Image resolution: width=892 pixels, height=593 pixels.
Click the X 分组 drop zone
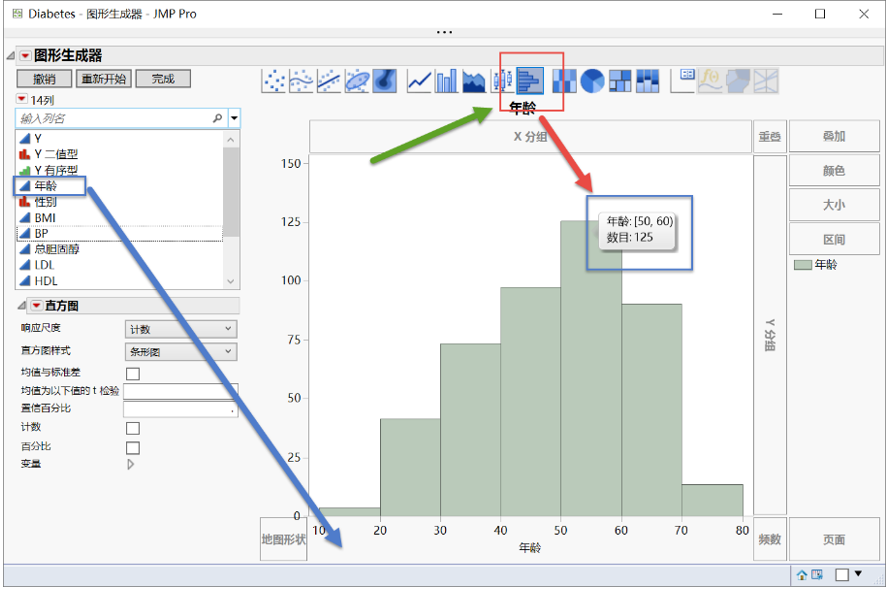pyautogui.click(x=530, y=137)
